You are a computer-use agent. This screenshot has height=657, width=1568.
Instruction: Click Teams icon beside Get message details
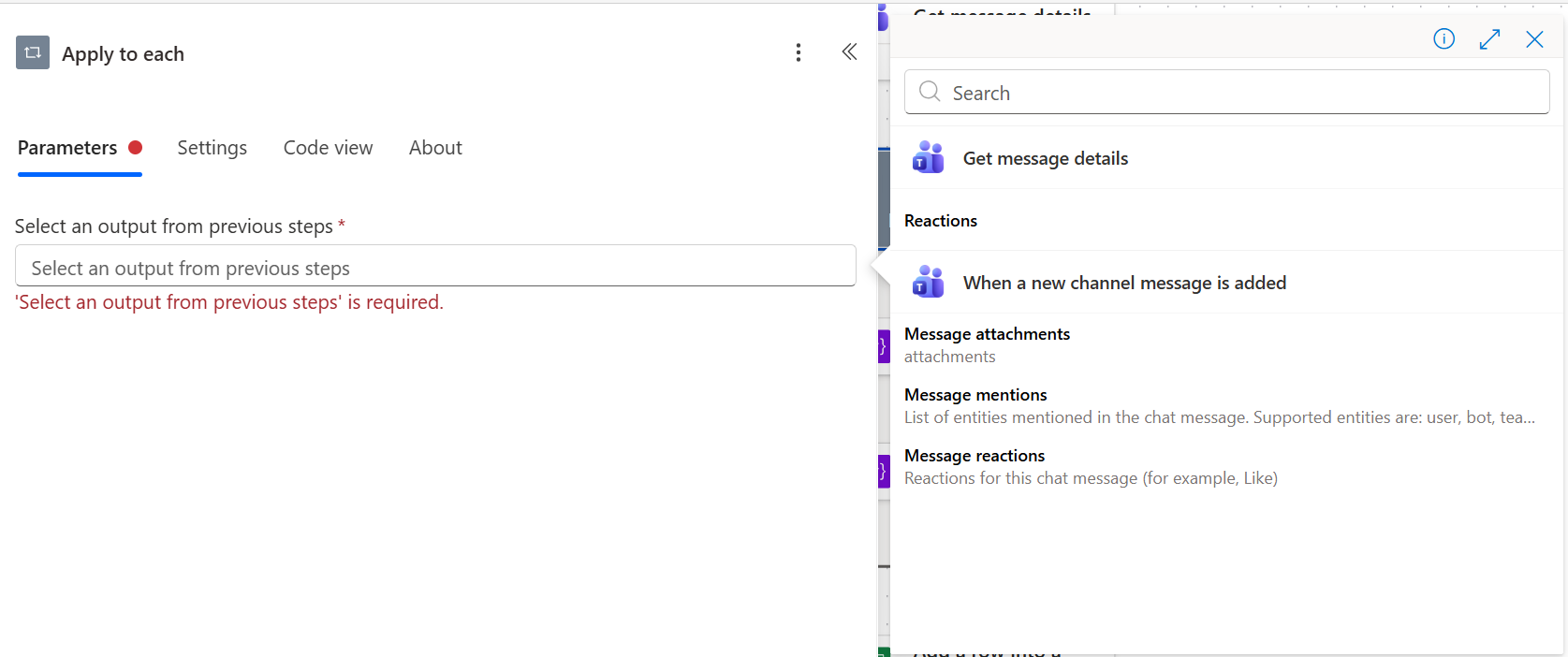[x=928, y=157]
